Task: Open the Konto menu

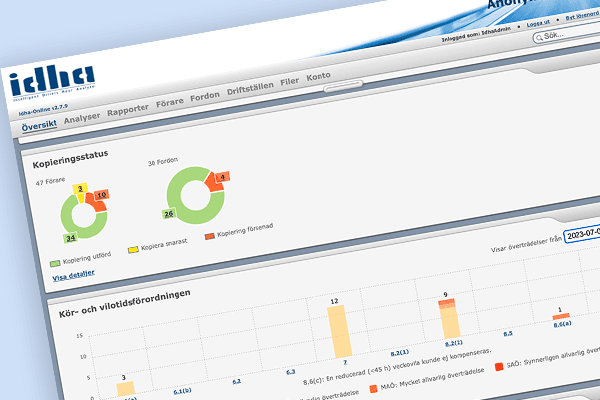Action: pyautogui.click(x=319, y=77)
